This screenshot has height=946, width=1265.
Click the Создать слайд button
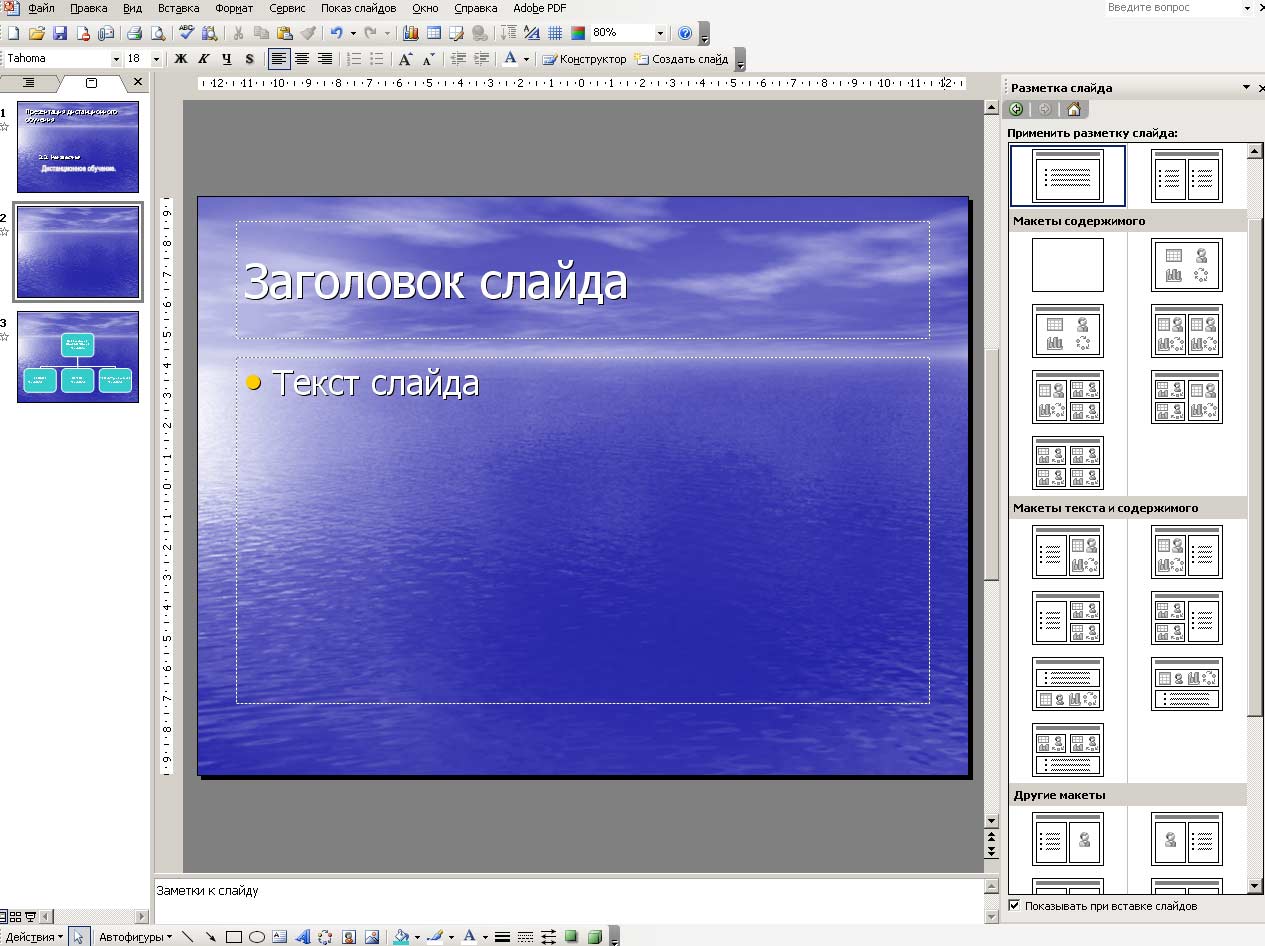point(682,59)
